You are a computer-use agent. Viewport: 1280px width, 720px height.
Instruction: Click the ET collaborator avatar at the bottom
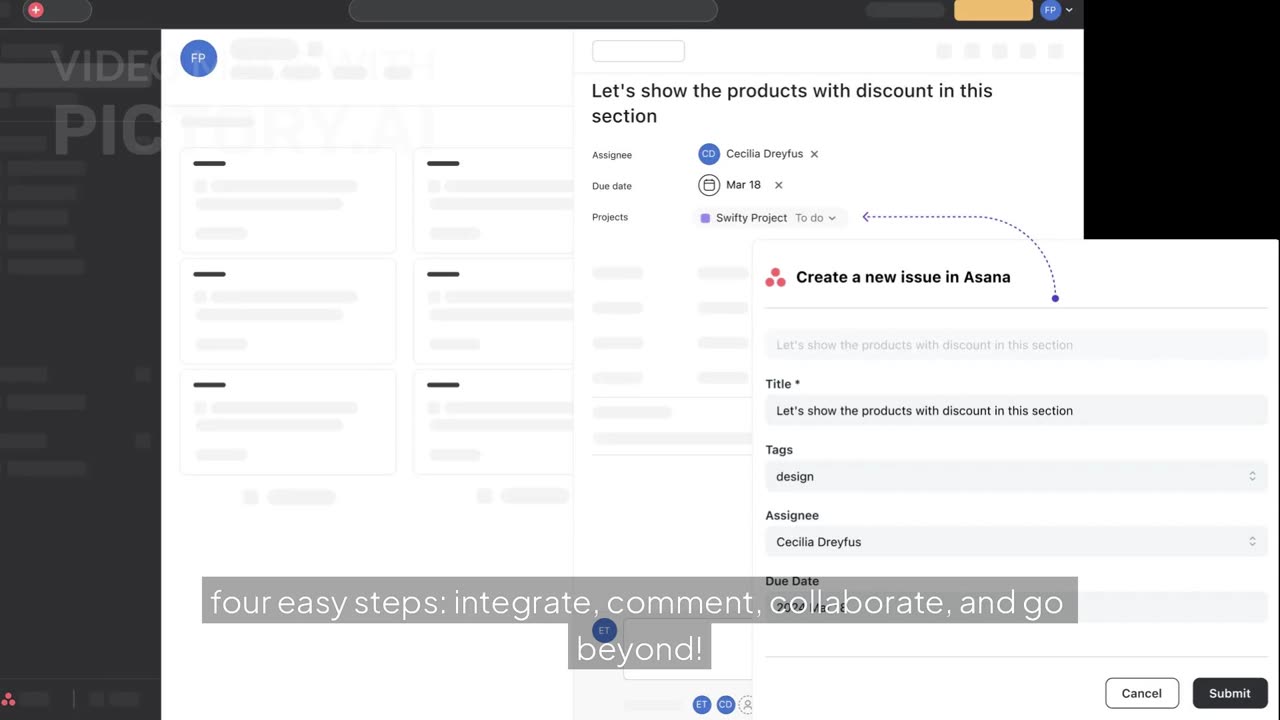(x=701, y=705)
